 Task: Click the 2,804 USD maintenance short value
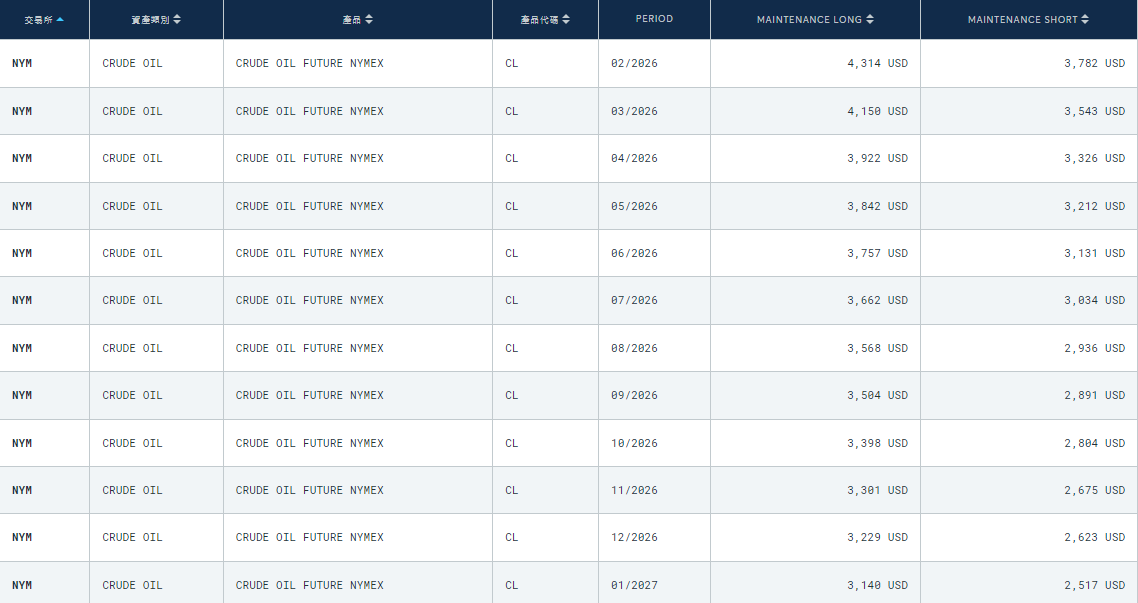pos(1094,443)
